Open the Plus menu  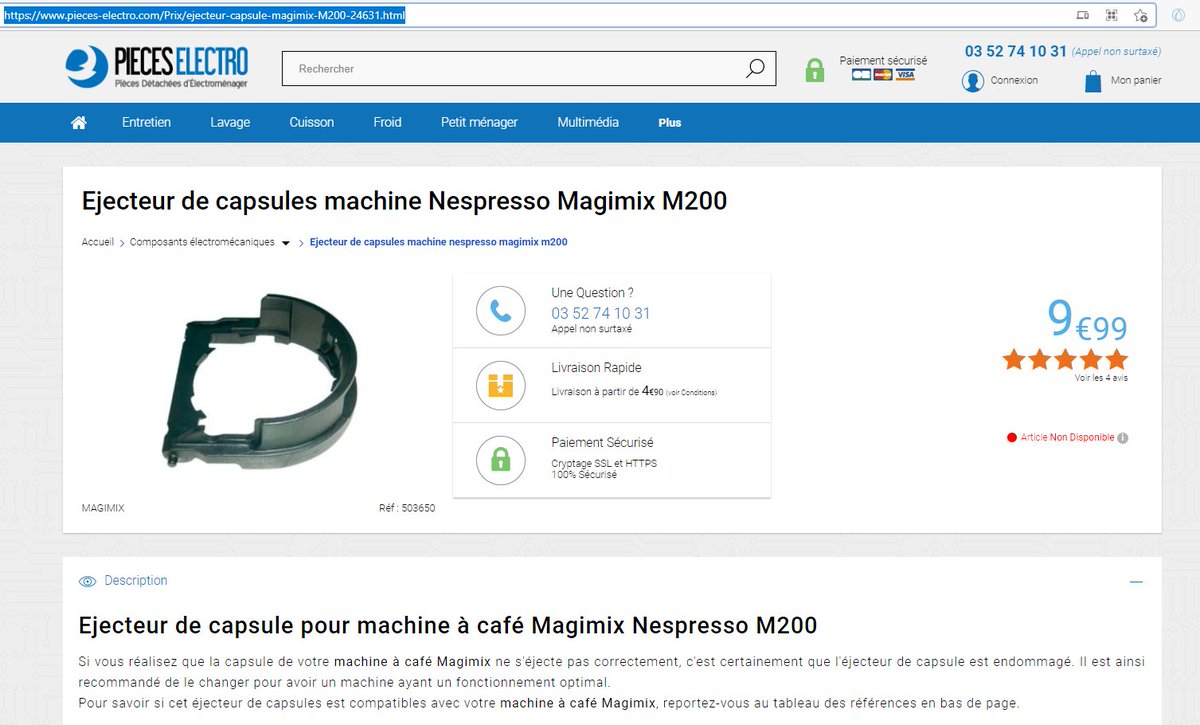coord(670,123)
